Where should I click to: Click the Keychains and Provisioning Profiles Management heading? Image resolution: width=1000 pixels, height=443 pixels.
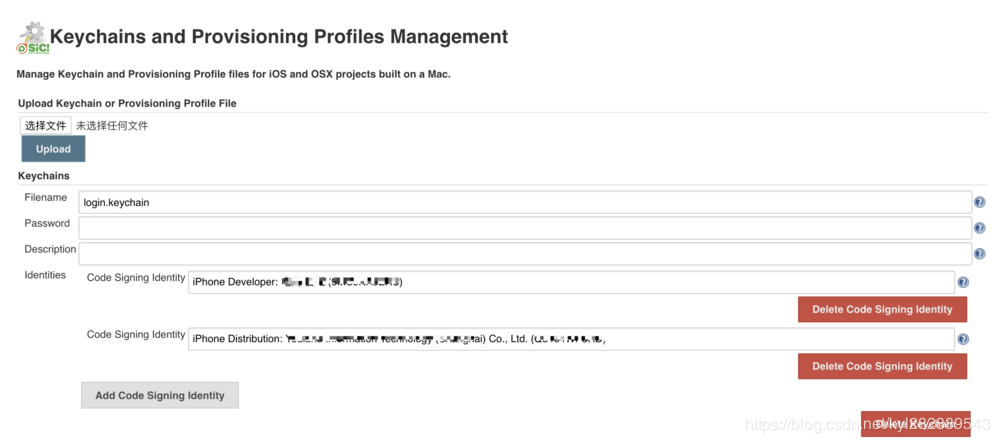tap(279, 36)
